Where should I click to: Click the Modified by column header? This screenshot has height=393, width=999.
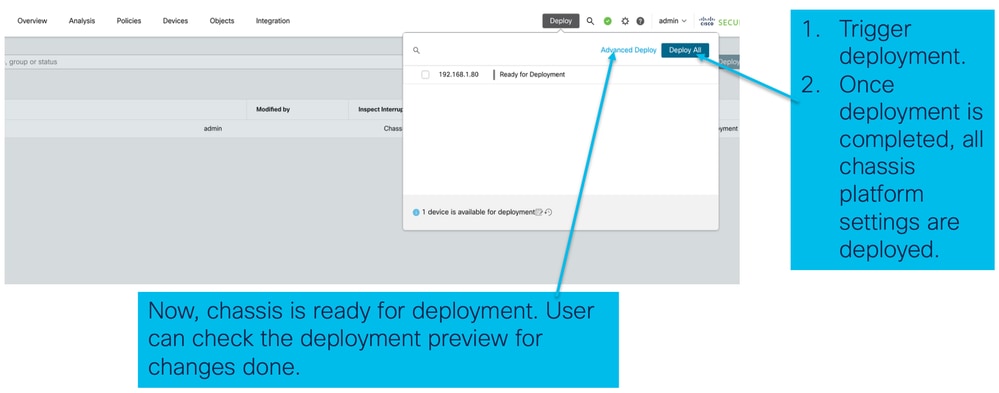coord(273,110)
